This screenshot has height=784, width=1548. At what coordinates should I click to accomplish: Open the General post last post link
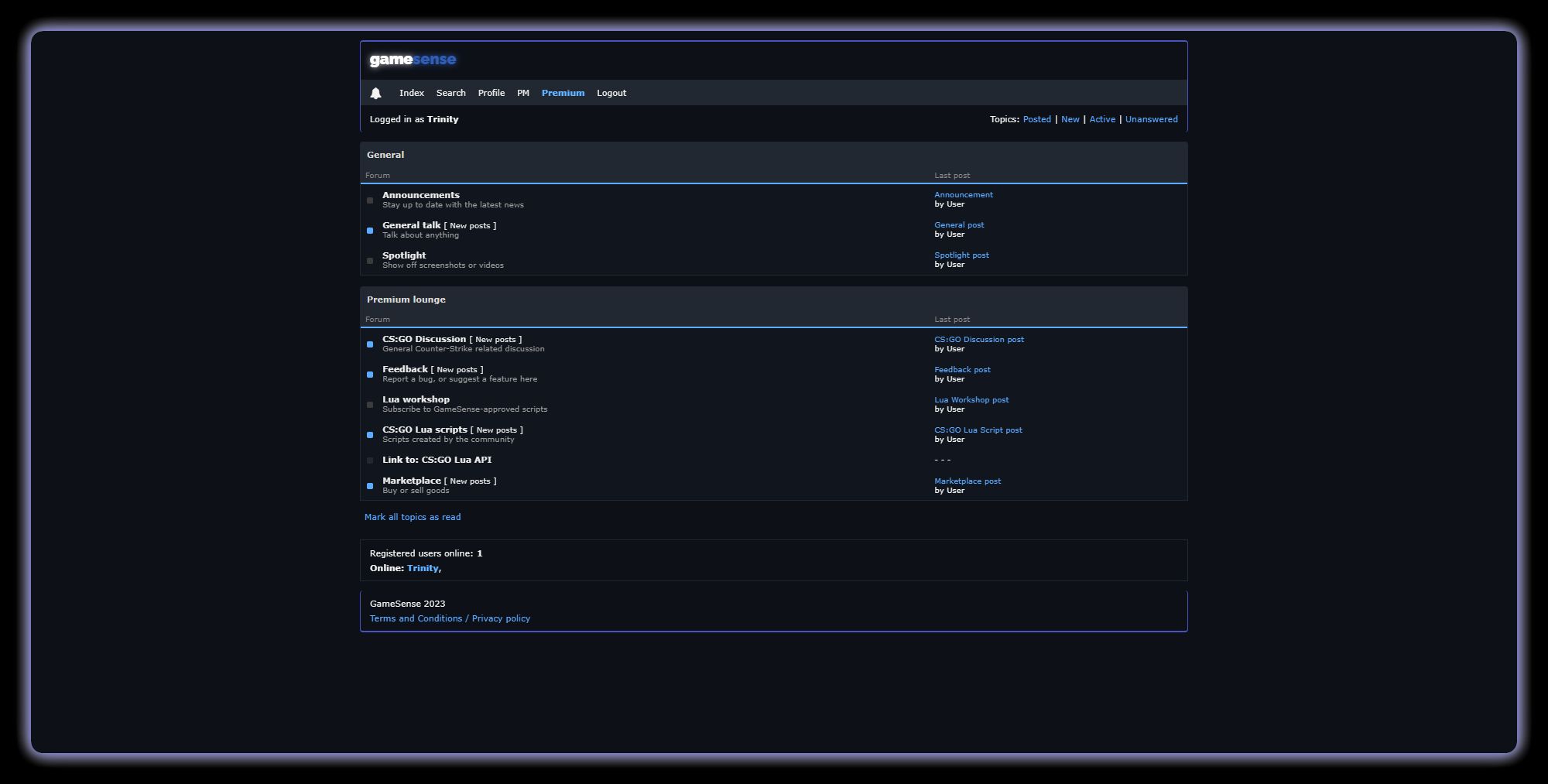(x=959, y=225)
